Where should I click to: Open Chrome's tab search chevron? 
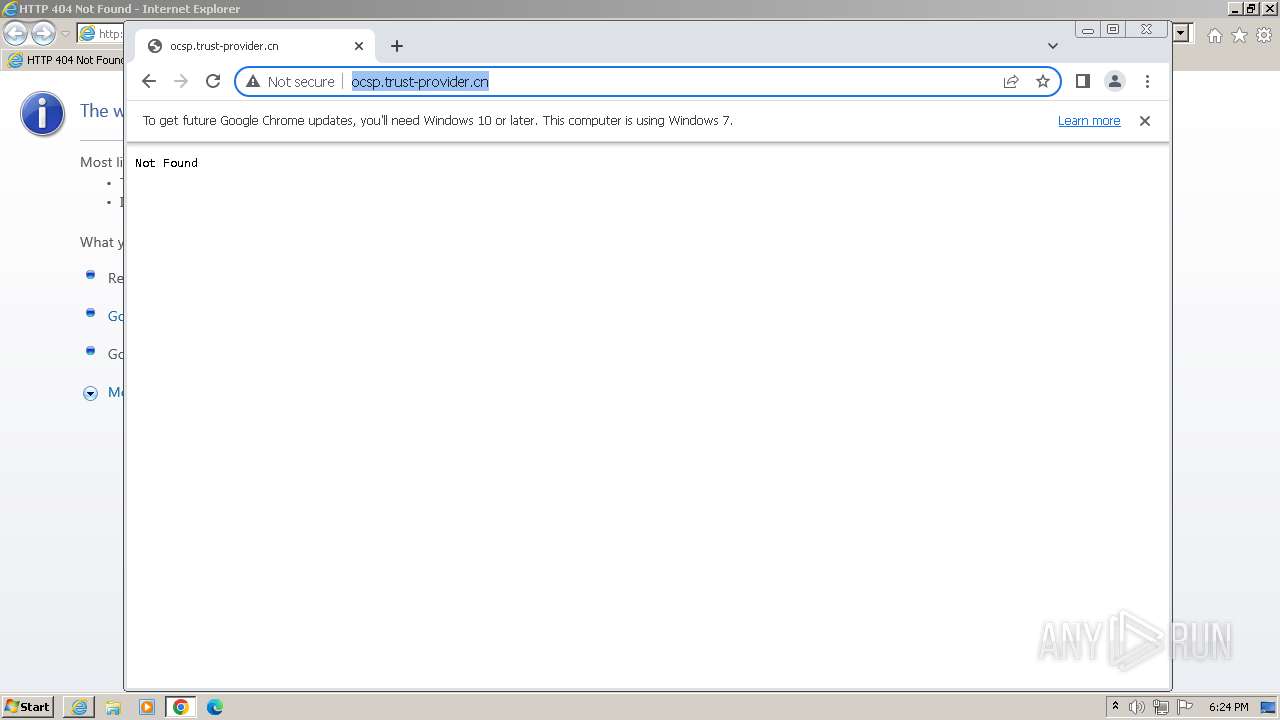pos(1053,46)
